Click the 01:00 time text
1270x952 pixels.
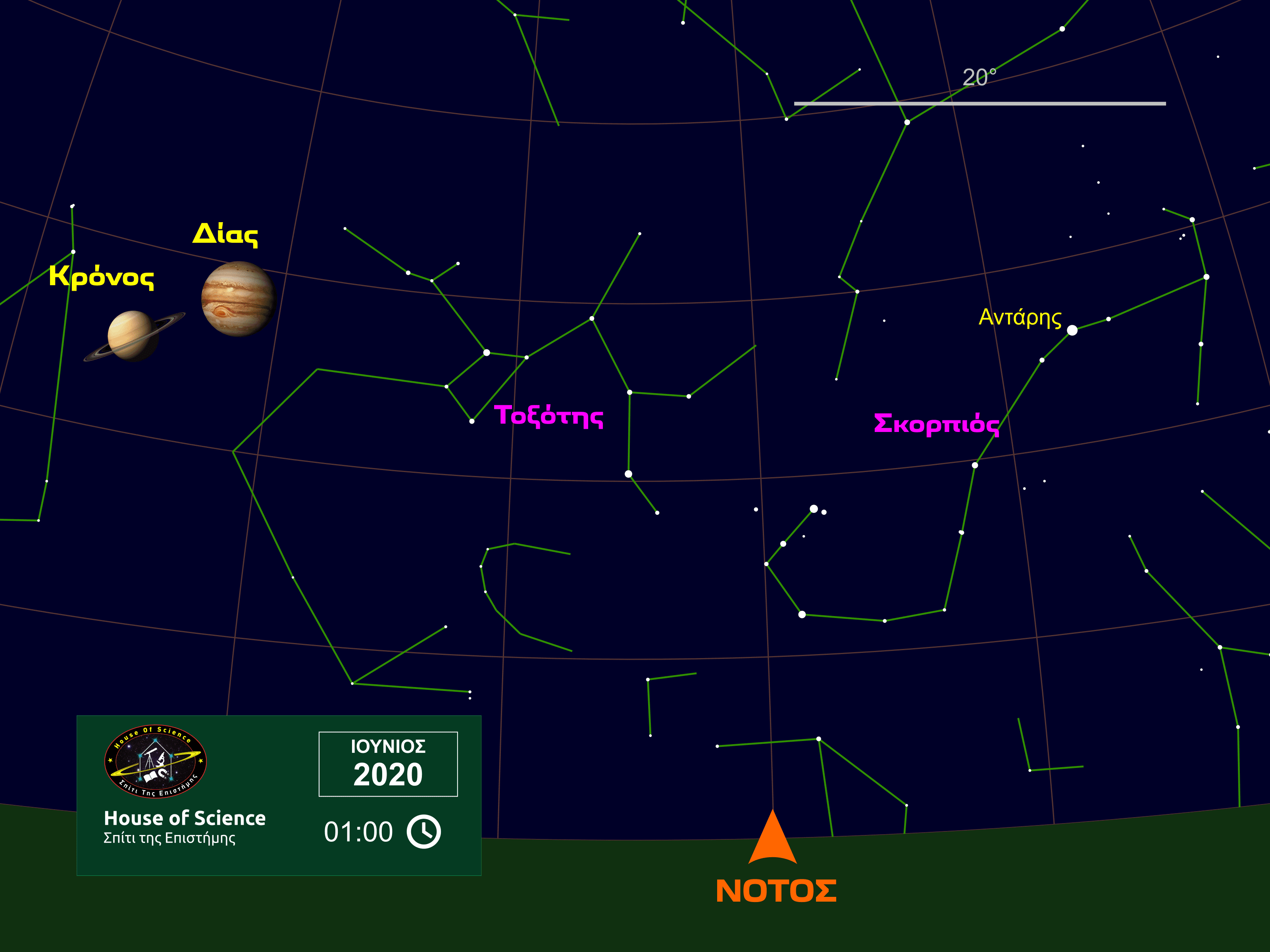[358, 832]
